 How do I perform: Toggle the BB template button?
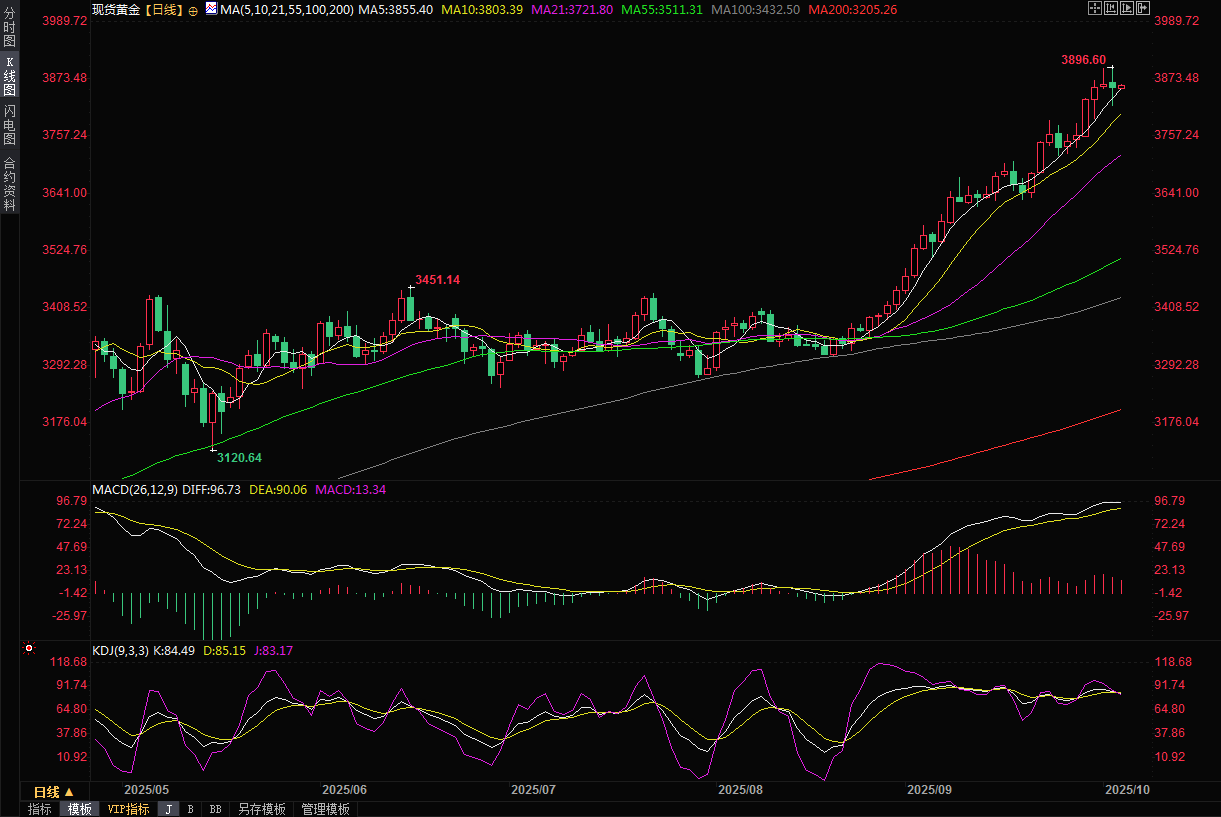click(x=215, y=809)
